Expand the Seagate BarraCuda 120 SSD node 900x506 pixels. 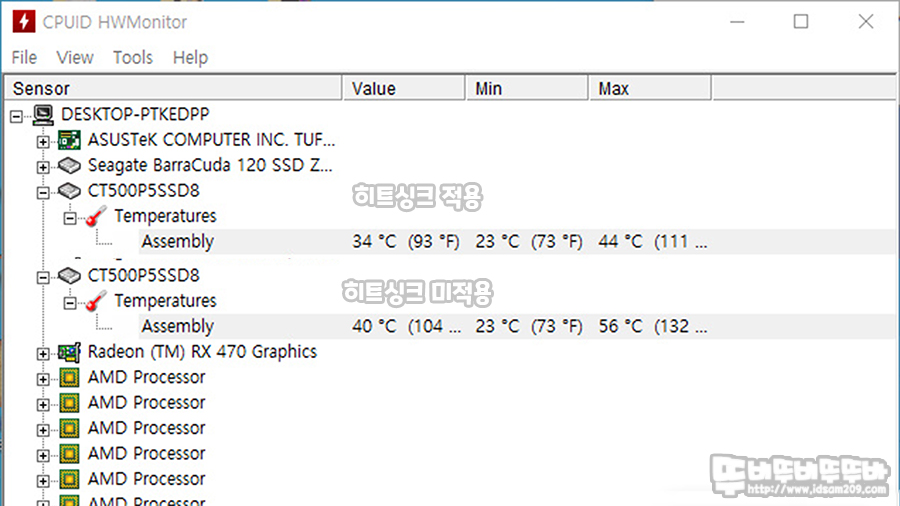coord(43,167)
